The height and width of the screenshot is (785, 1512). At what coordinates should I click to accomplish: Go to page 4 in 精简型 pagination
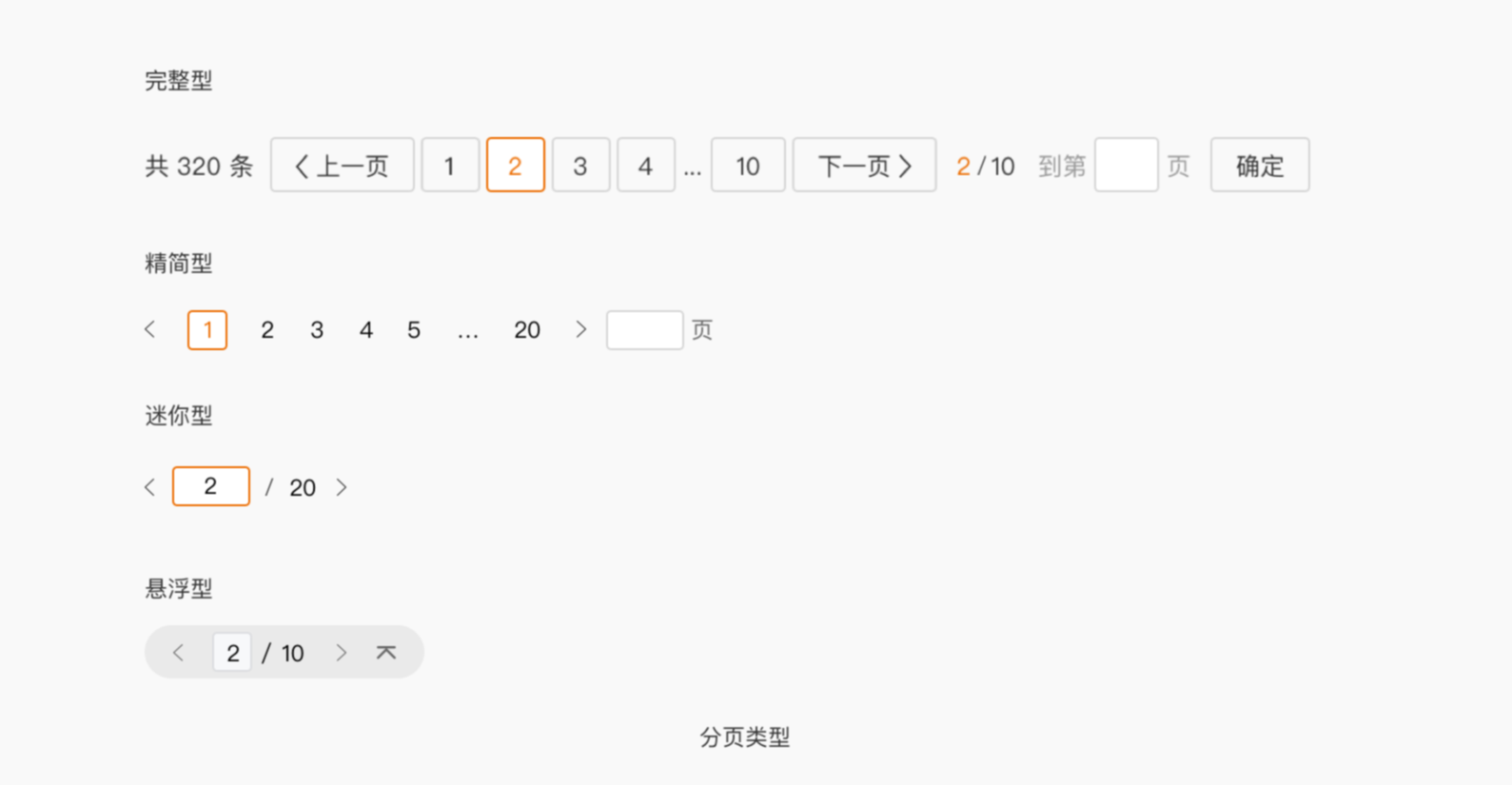pyautogui.click(x=366, y=330)
